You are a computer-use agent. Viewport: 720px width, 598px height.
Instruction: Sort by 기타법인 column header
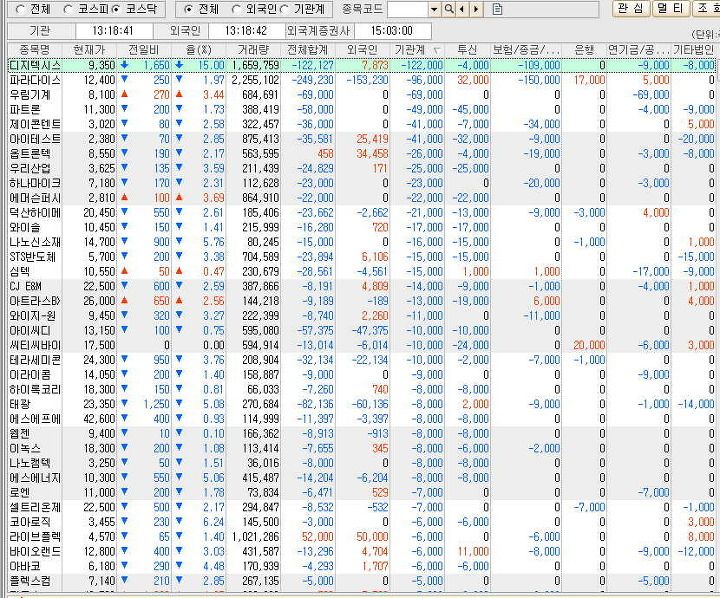[x=693, y=50]
